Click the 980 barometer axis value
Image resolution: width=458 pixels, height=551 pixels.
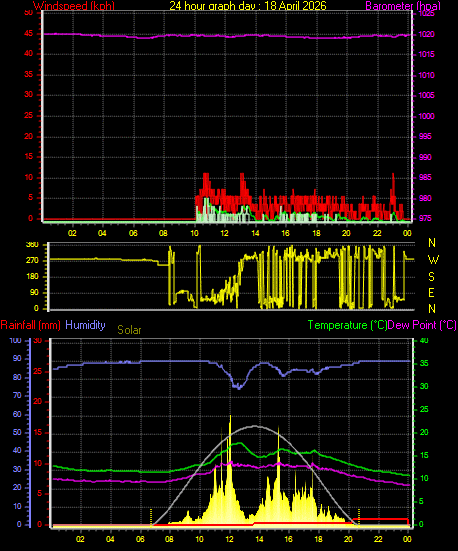tap(425, 198)
